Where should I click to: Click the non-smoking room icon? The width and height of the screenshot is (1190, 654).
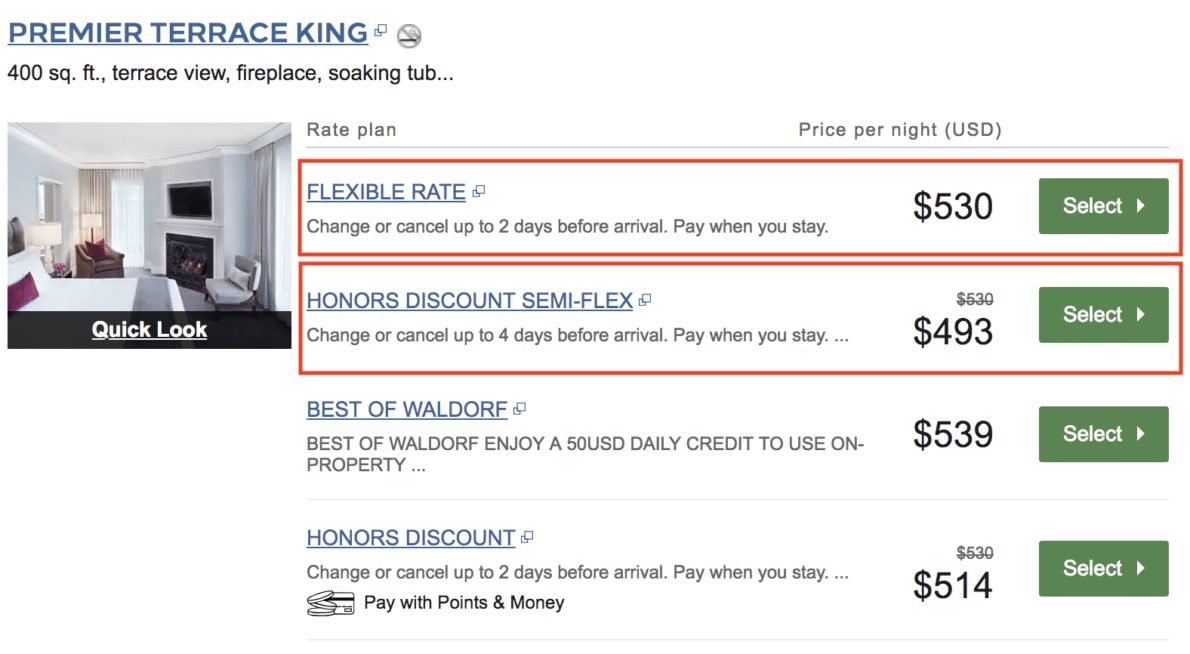(408, 36)
